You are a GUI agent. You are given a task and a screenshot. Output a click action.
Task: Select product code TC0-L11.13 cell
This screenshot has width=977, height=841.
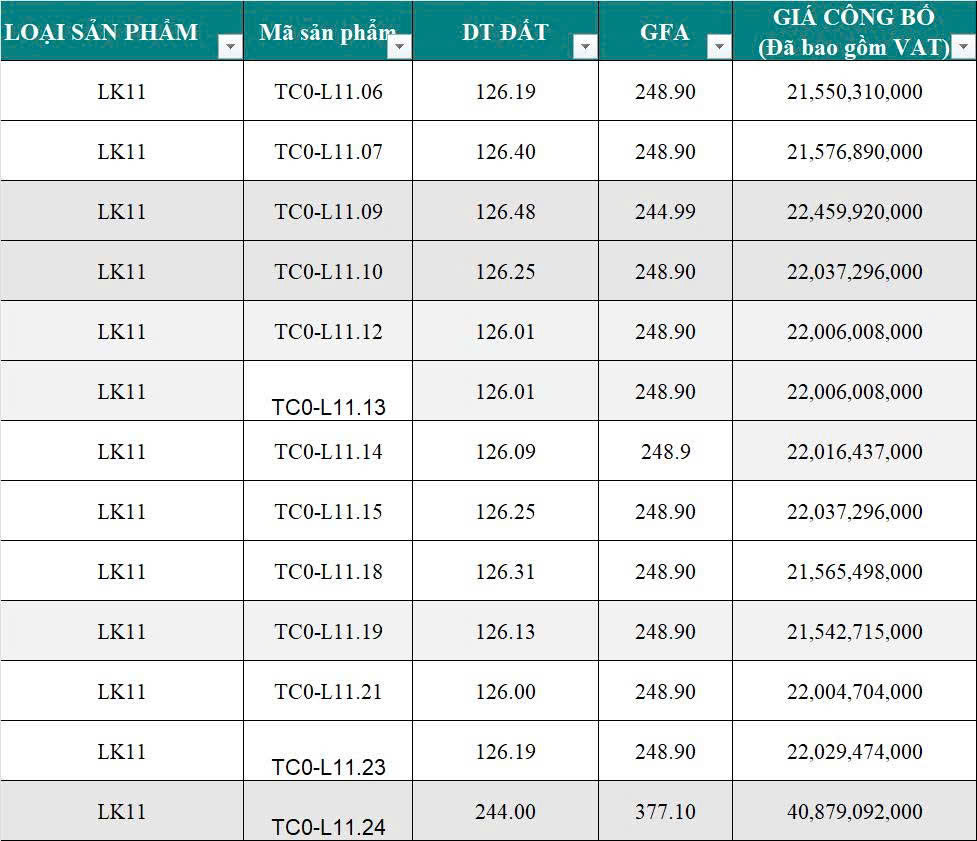coord(328,406)
